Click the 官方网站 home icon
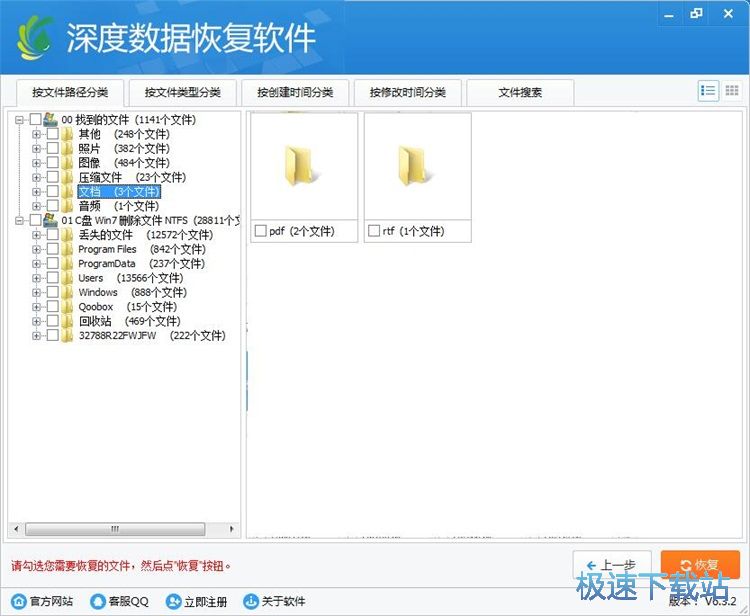This screenshot has width=750, height=616. click(x=18, y=601)
